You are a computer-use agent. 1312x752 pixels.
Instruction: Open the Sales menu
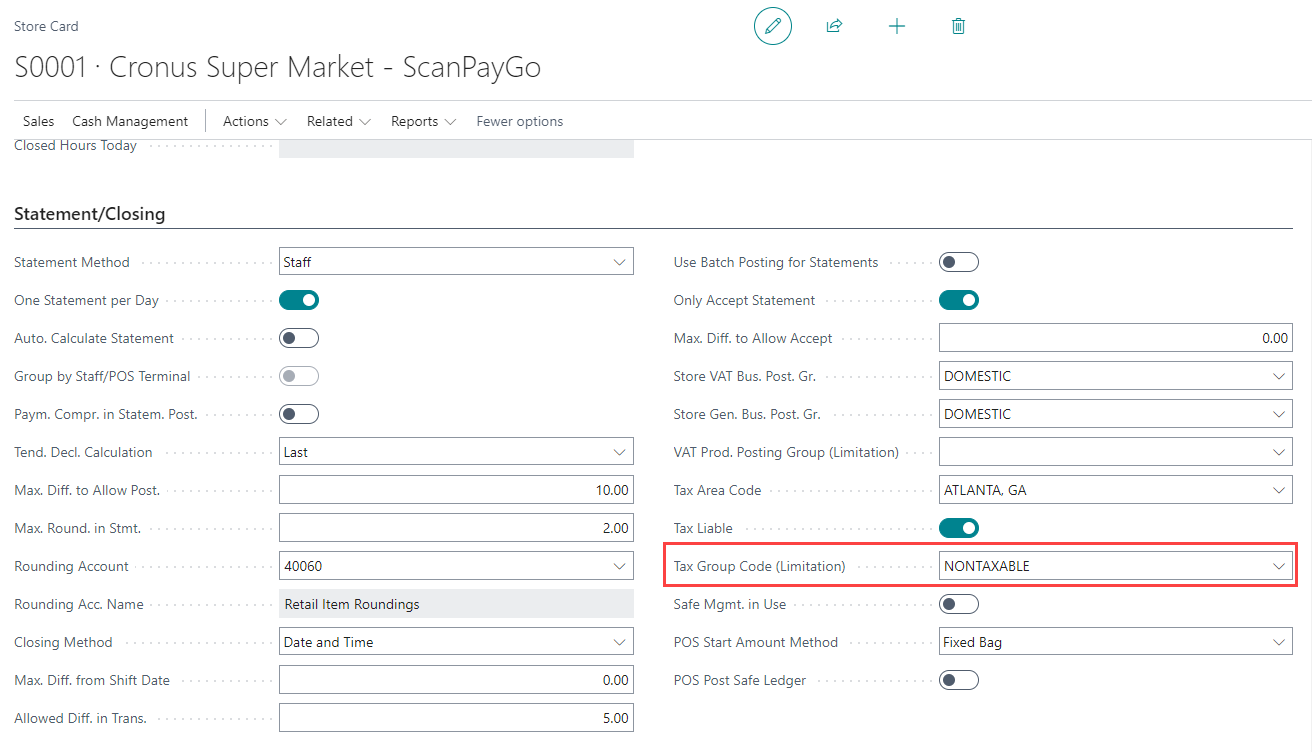(x=39, y=121)
